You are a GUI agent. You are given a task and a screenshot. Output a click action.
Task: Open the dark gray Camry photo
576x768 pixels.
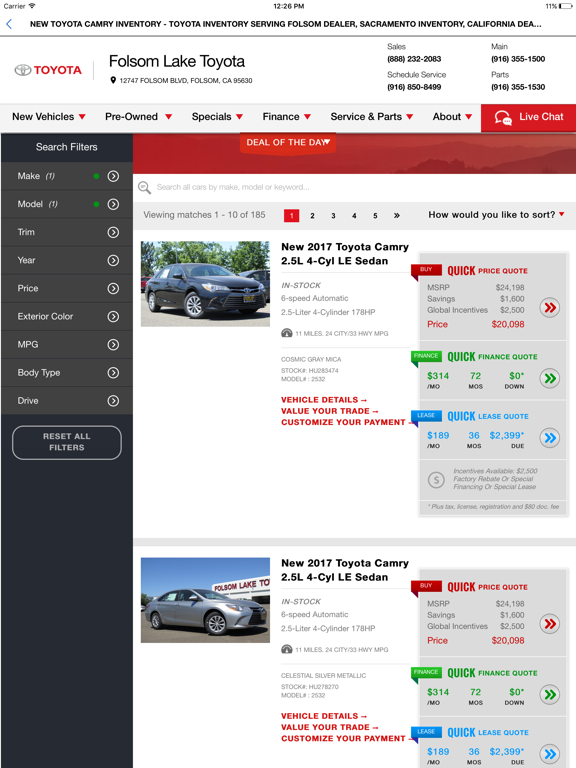point(205,284)
